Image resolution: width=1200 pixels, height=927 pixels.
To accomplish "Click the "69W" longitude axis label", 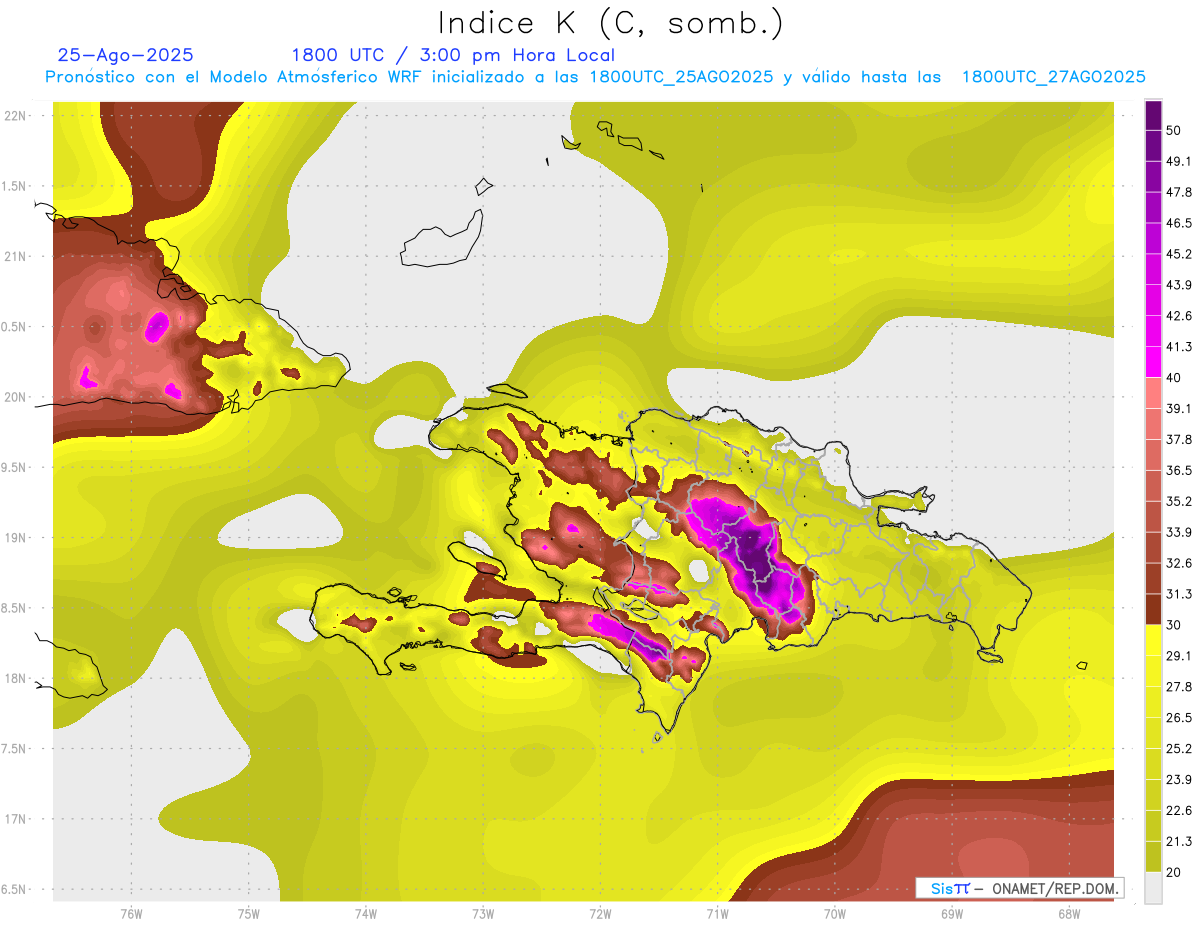I will (x=952, y=913).
